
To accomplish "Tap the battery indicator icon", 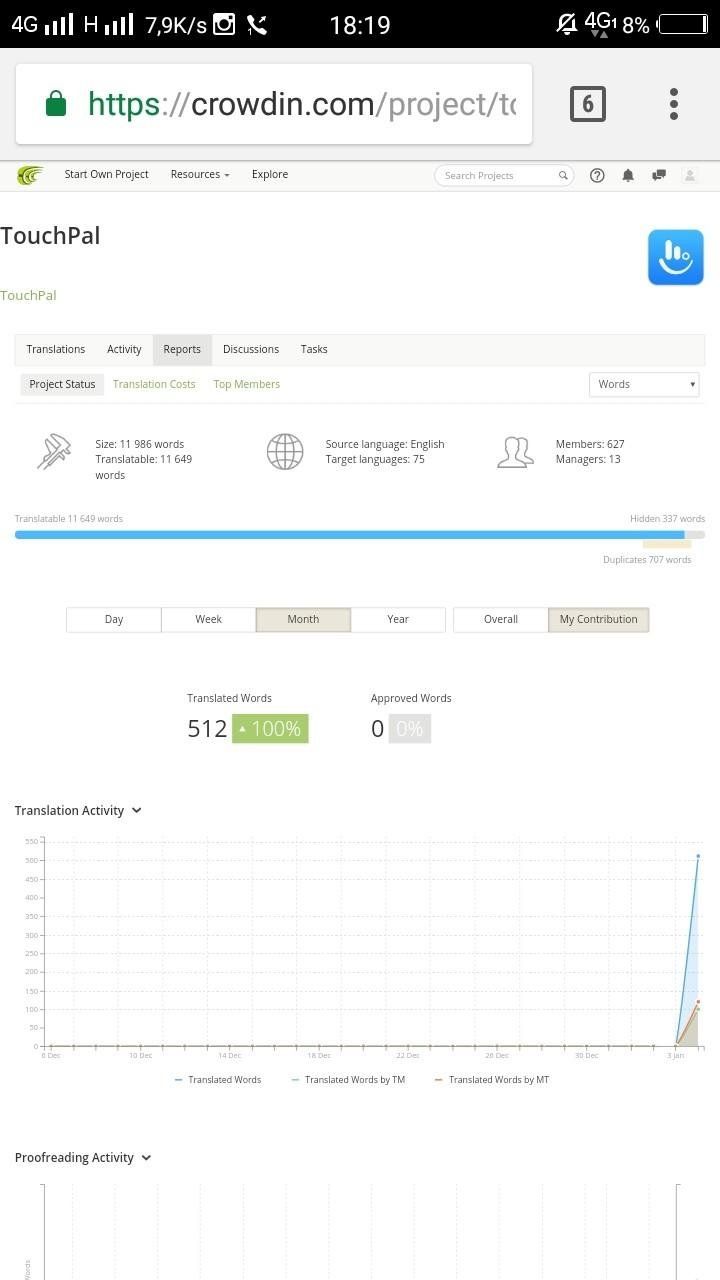I will pyautogui.click(x=682, y=25).
